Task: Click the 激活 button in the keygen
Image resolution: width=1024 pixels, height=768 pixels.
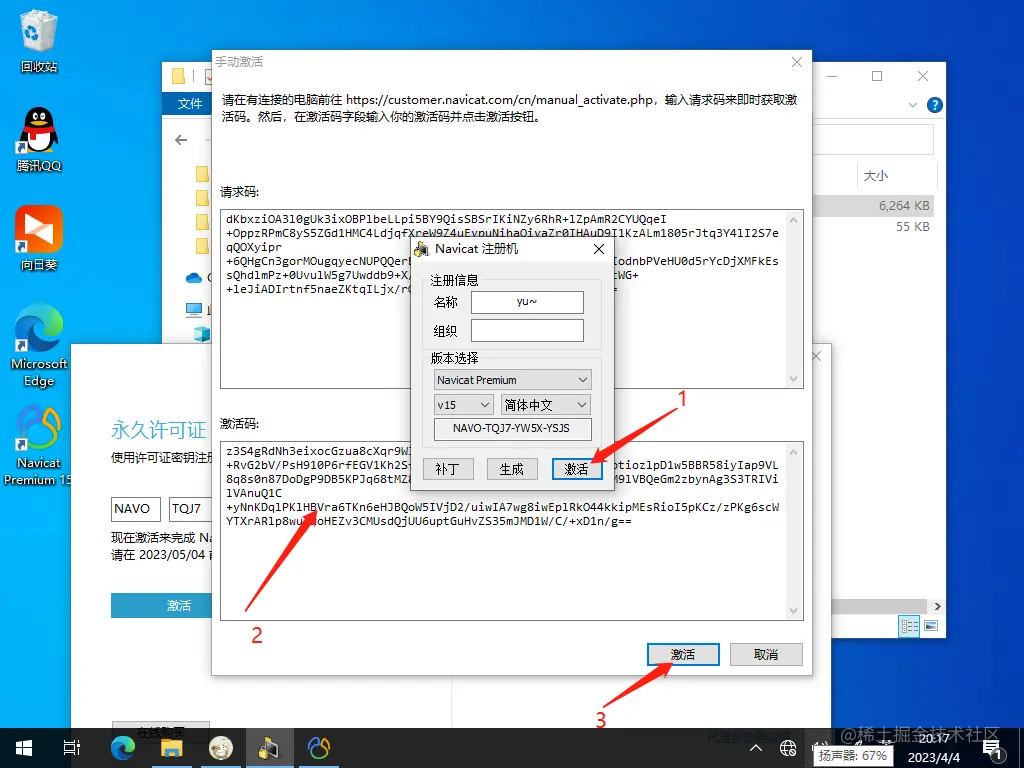Action: click(x=577, y=469)
